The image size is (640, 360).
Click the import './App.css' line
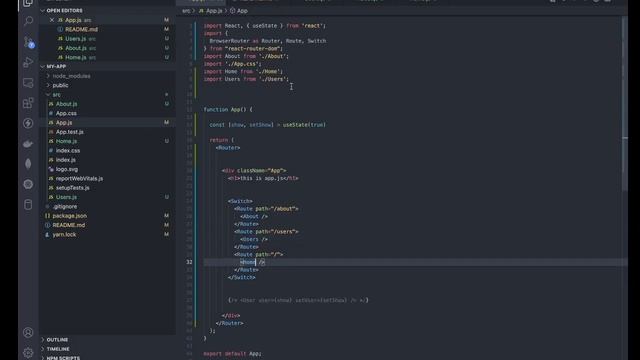tap(232, 64)
